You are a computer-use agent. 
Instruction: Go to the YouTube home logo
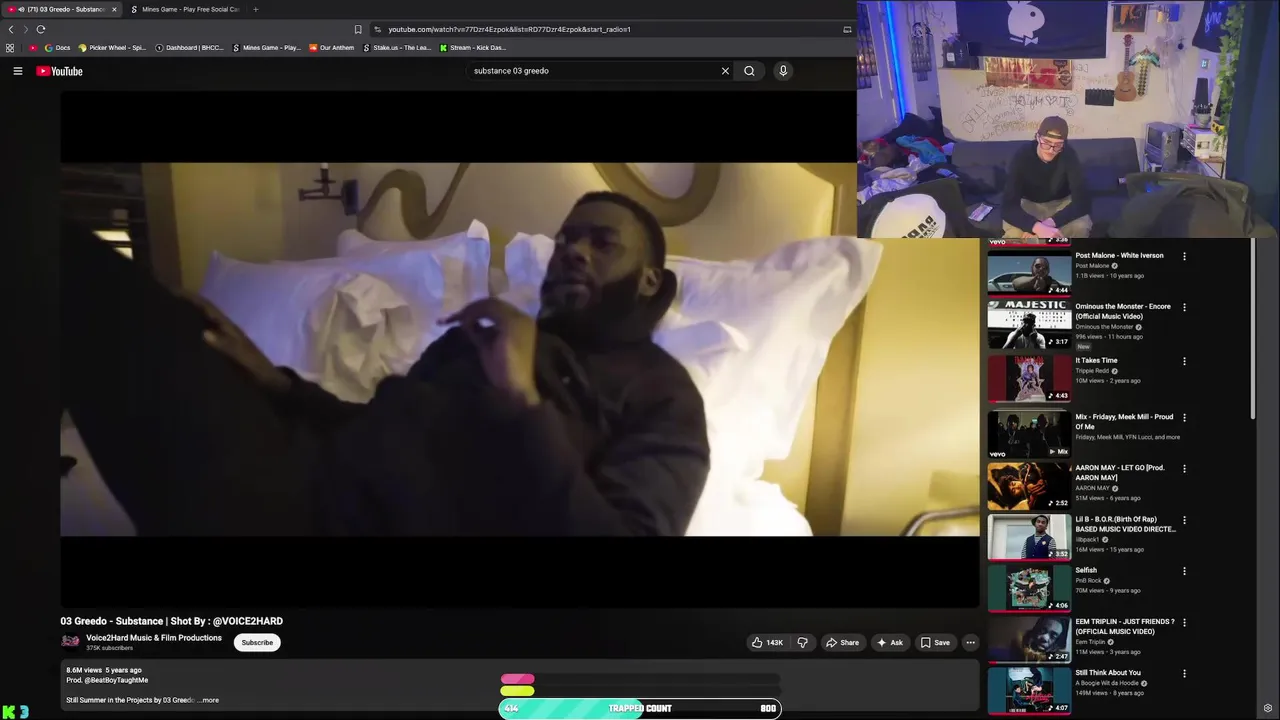point(59,71)
